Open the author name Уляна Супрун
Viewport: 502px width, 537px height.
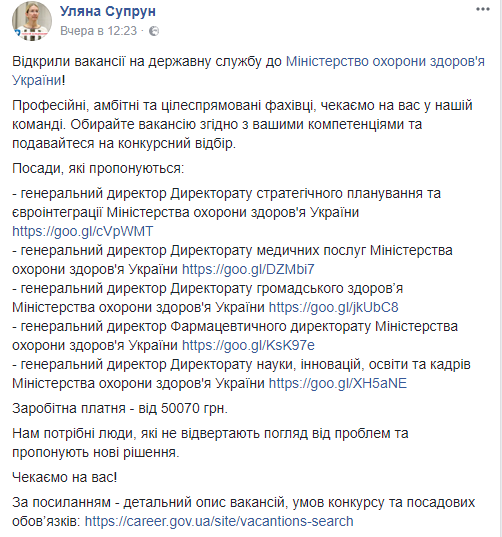108,11
